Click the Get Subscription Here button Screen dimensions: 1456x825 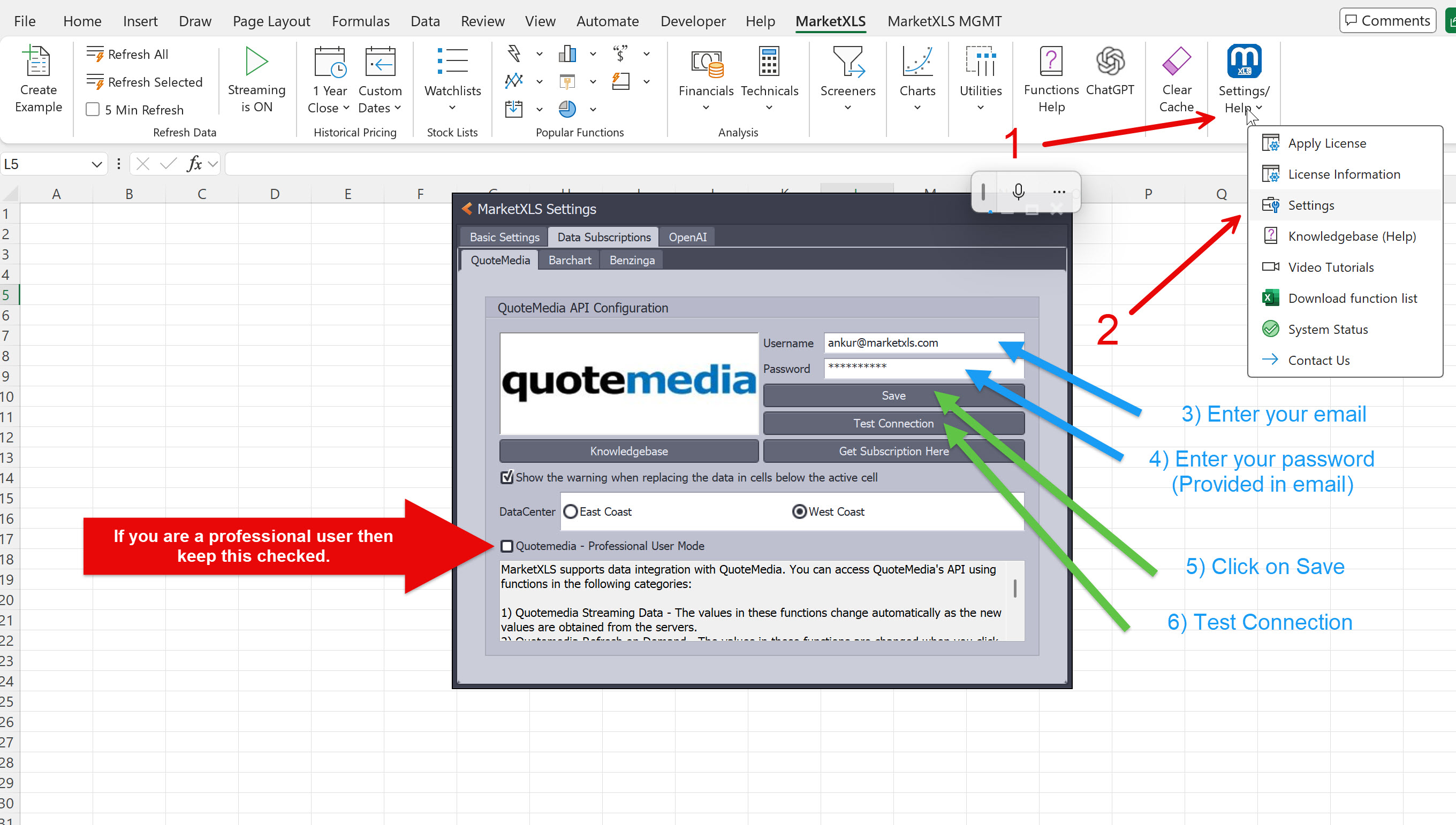point(893,451)
